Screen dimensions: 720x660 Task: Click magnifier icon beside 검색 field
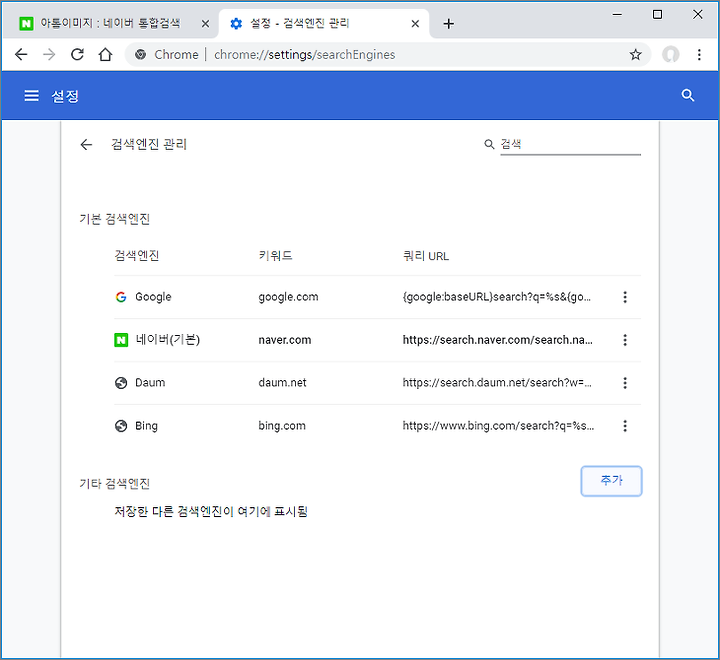pyautogui.click(x=489, y=144)
